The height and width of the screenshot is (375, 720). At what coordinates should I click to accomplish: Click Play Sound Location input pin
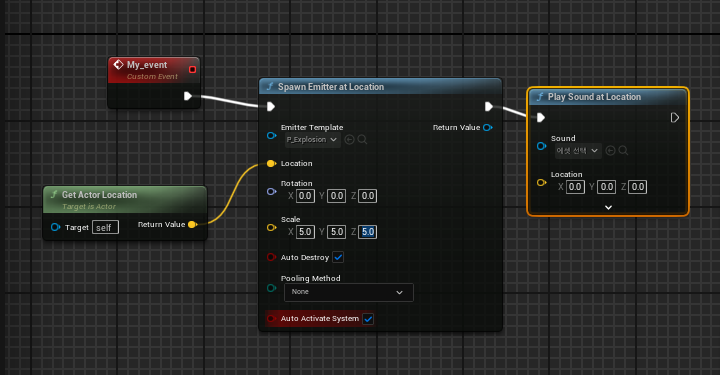[x=541, y=183]
